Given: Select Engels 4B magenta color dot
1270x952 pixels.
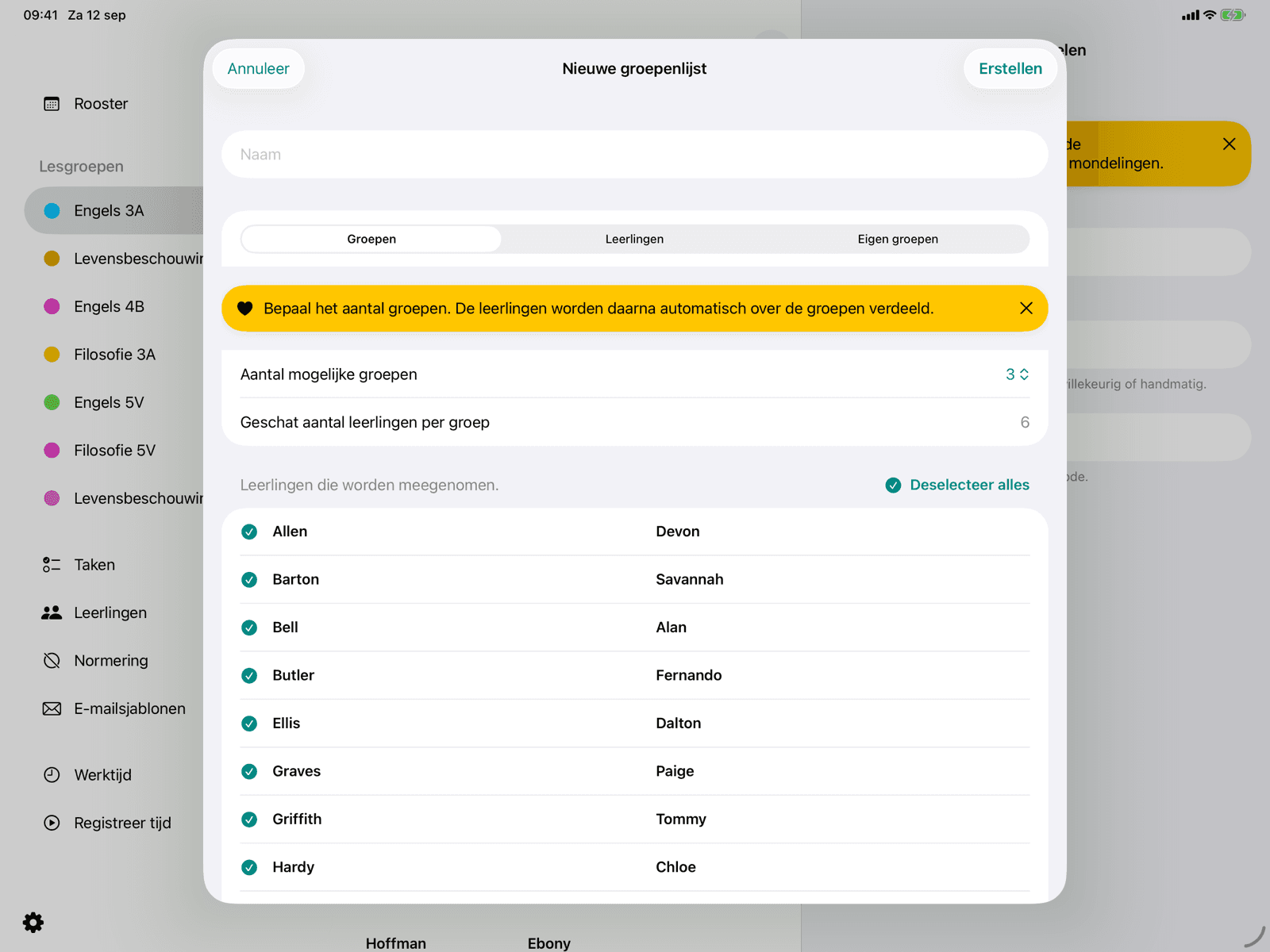Looking at the screenshot, I should coord(52,307).
